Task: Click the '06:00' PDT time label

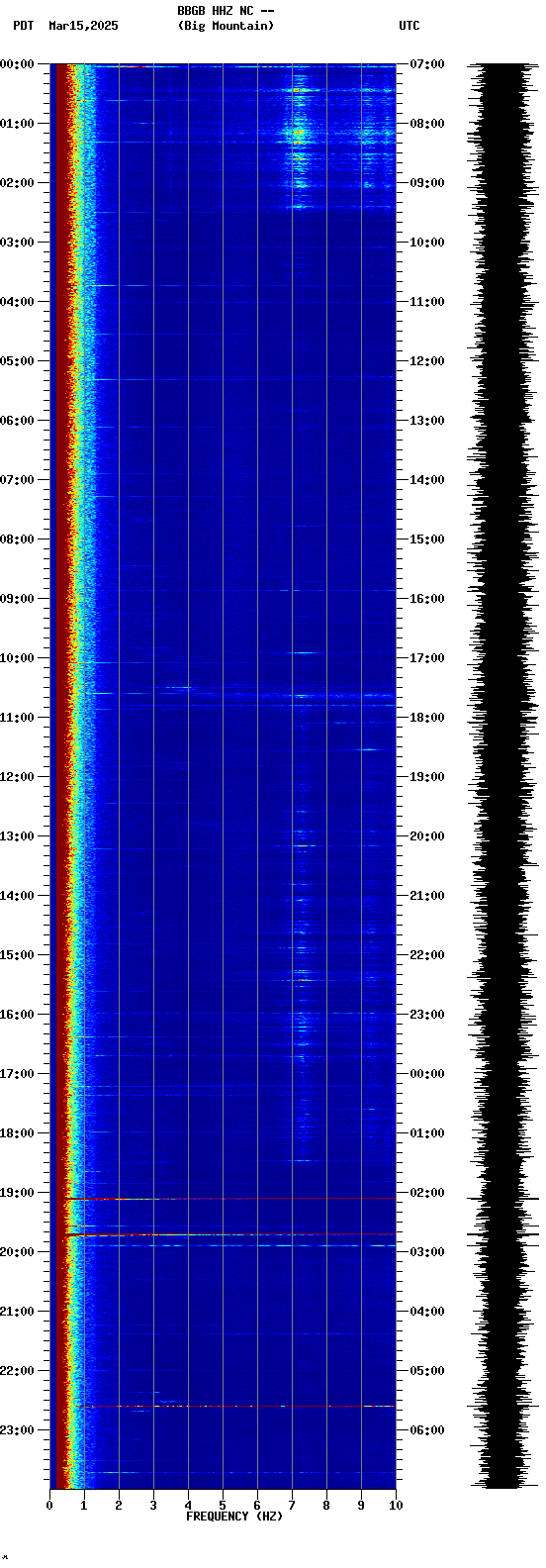Action: coord(17,421)
